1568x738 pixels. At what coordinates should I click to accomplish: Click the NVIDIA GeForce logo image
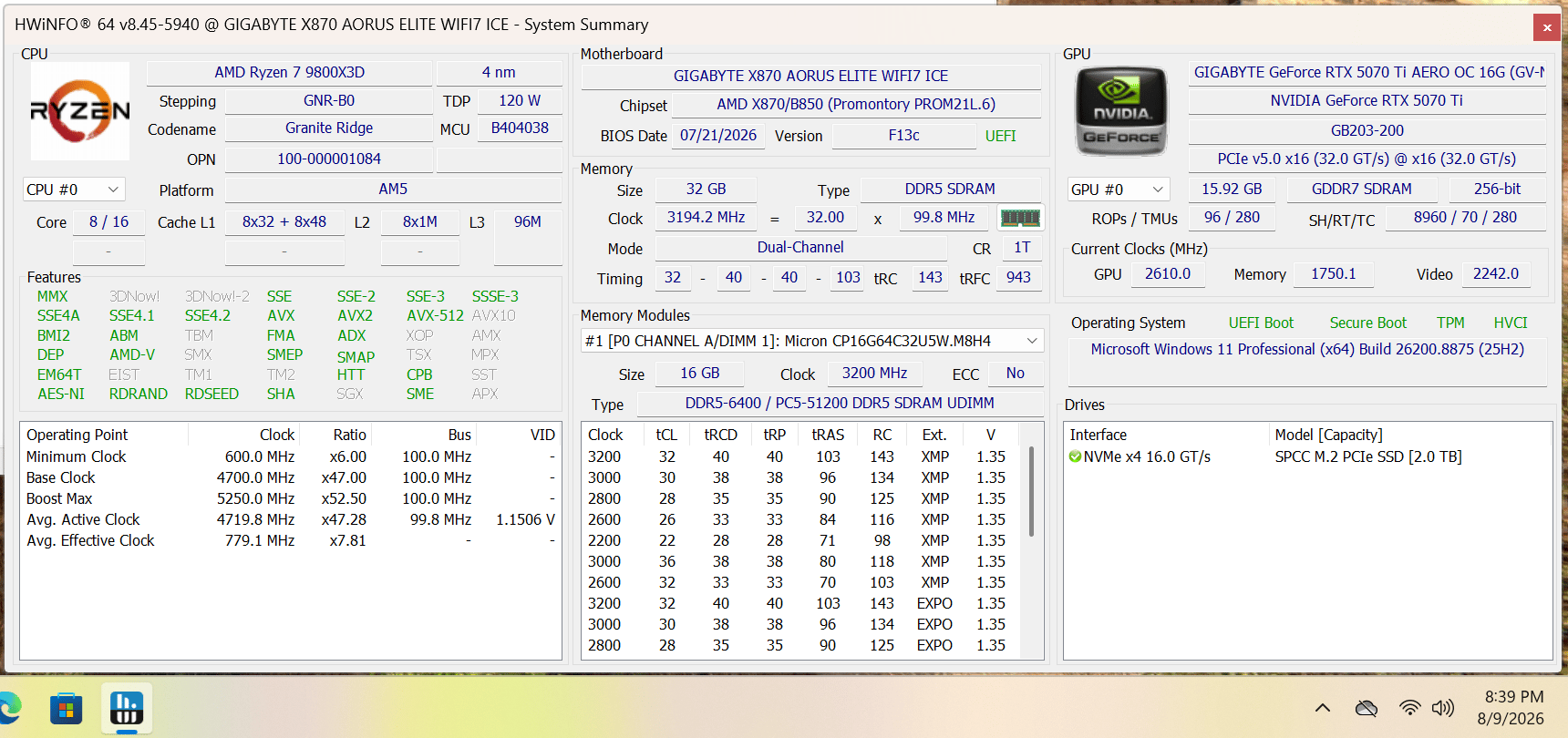pos(1121,111)
